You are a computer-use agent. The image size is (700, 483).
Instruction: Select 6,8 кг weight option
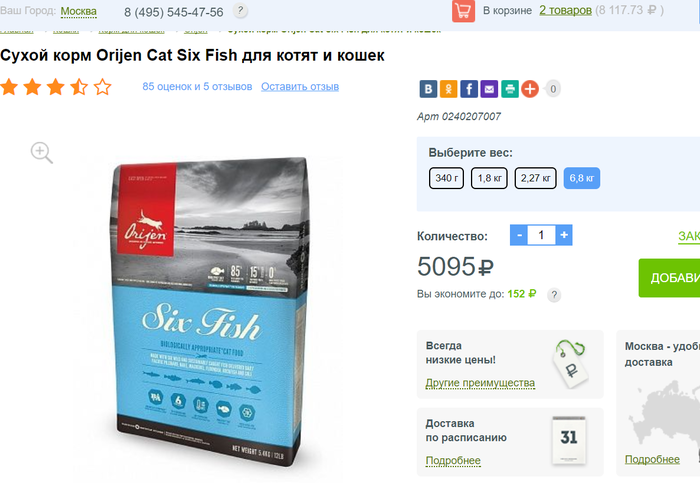tap(582, 178)
